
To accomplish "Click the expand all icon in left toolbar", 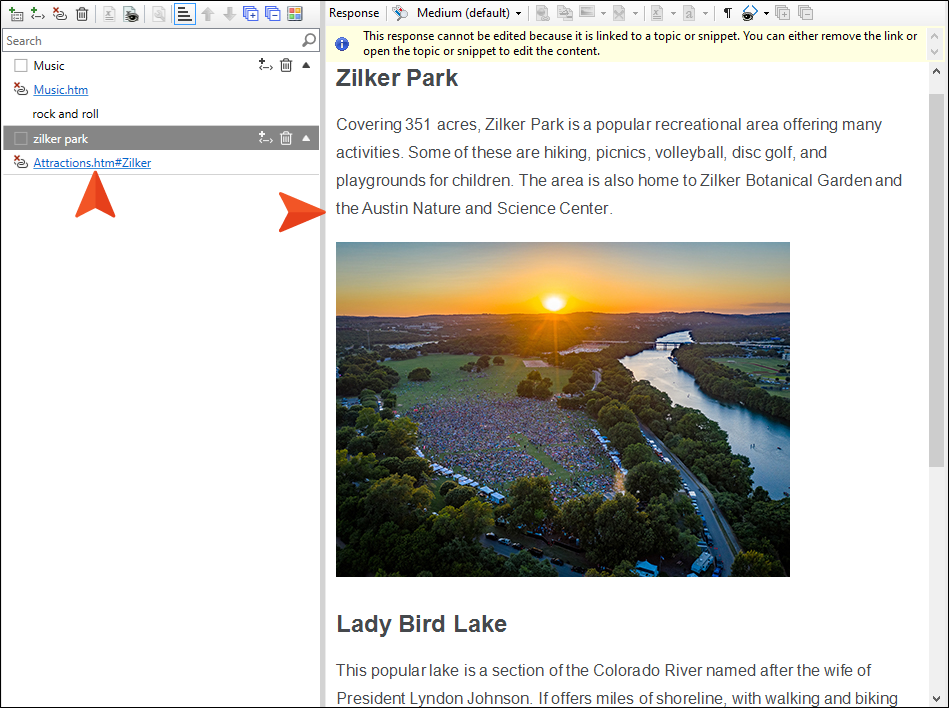I will pos(251,13).
